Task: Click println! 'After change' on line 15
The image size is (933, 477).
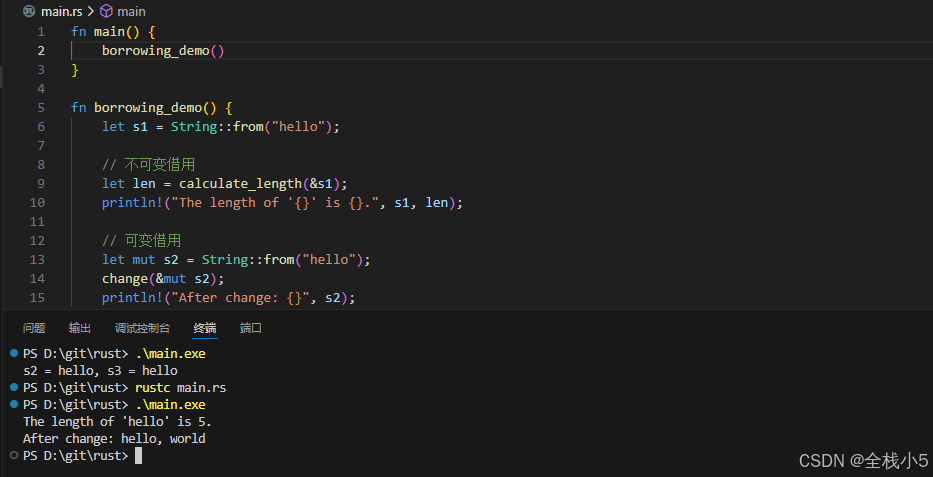Action: (228, 298)
